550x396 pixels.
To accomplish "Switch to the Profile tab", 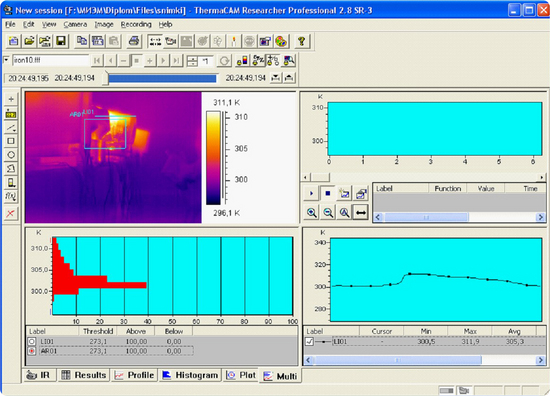I will coord(134,375).
